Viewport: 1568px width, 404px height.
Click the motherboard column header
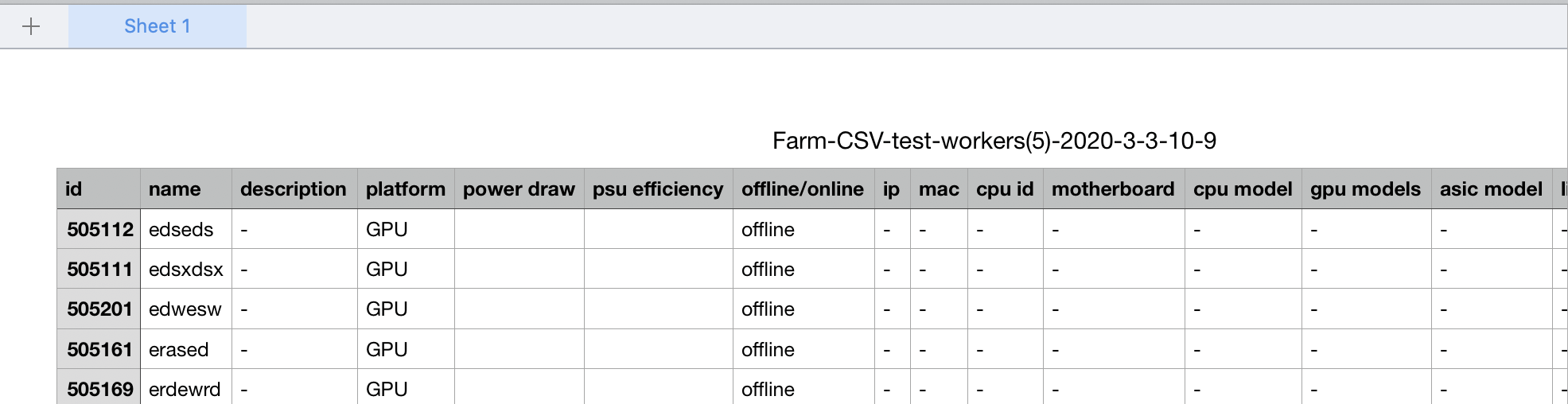click(1112, 189)
